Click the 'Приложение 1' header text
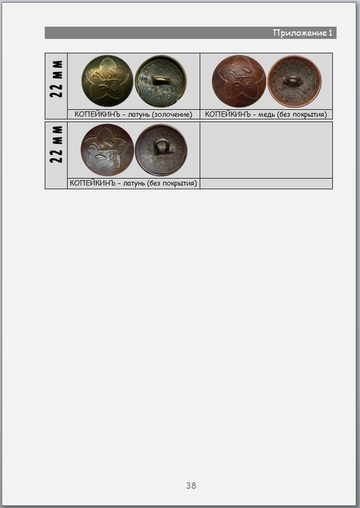 (x=302, y=33)
